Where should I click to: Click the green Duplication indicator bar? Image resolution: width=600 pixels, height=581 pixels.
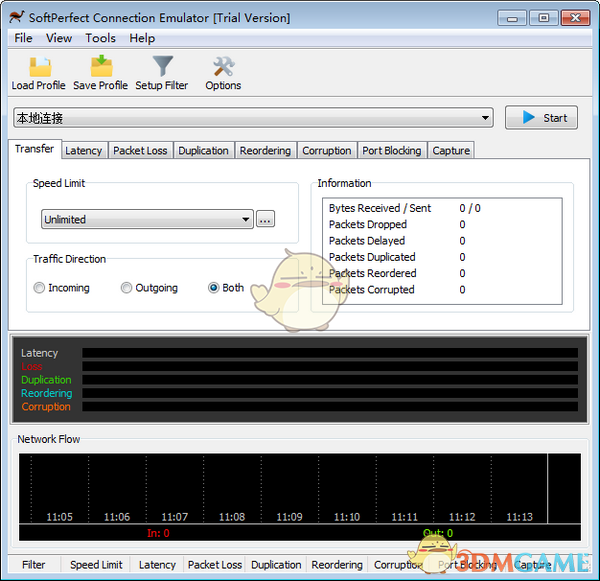330,380
